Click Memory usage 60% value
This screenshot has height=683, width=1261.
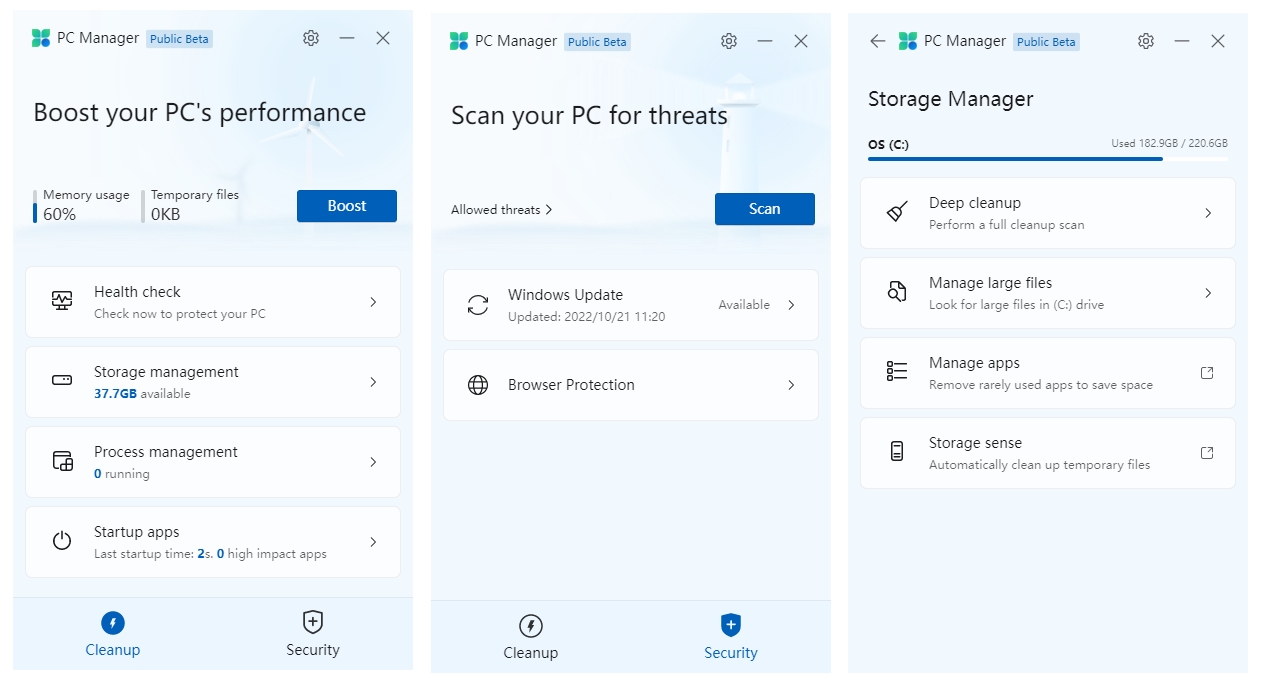(x=60, y=214)
